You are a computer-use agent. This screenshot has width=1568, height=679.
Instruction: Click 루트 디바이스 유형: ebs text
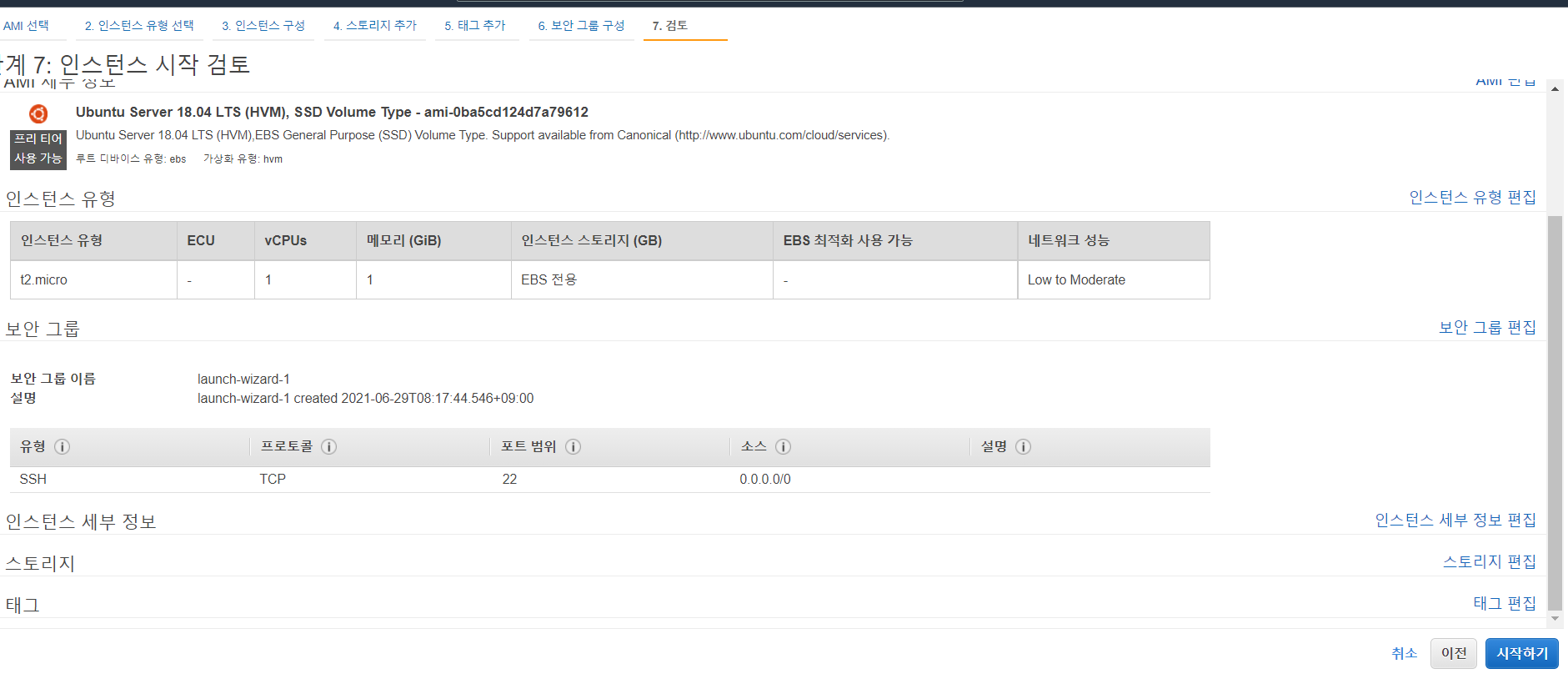tap(131, 159)
